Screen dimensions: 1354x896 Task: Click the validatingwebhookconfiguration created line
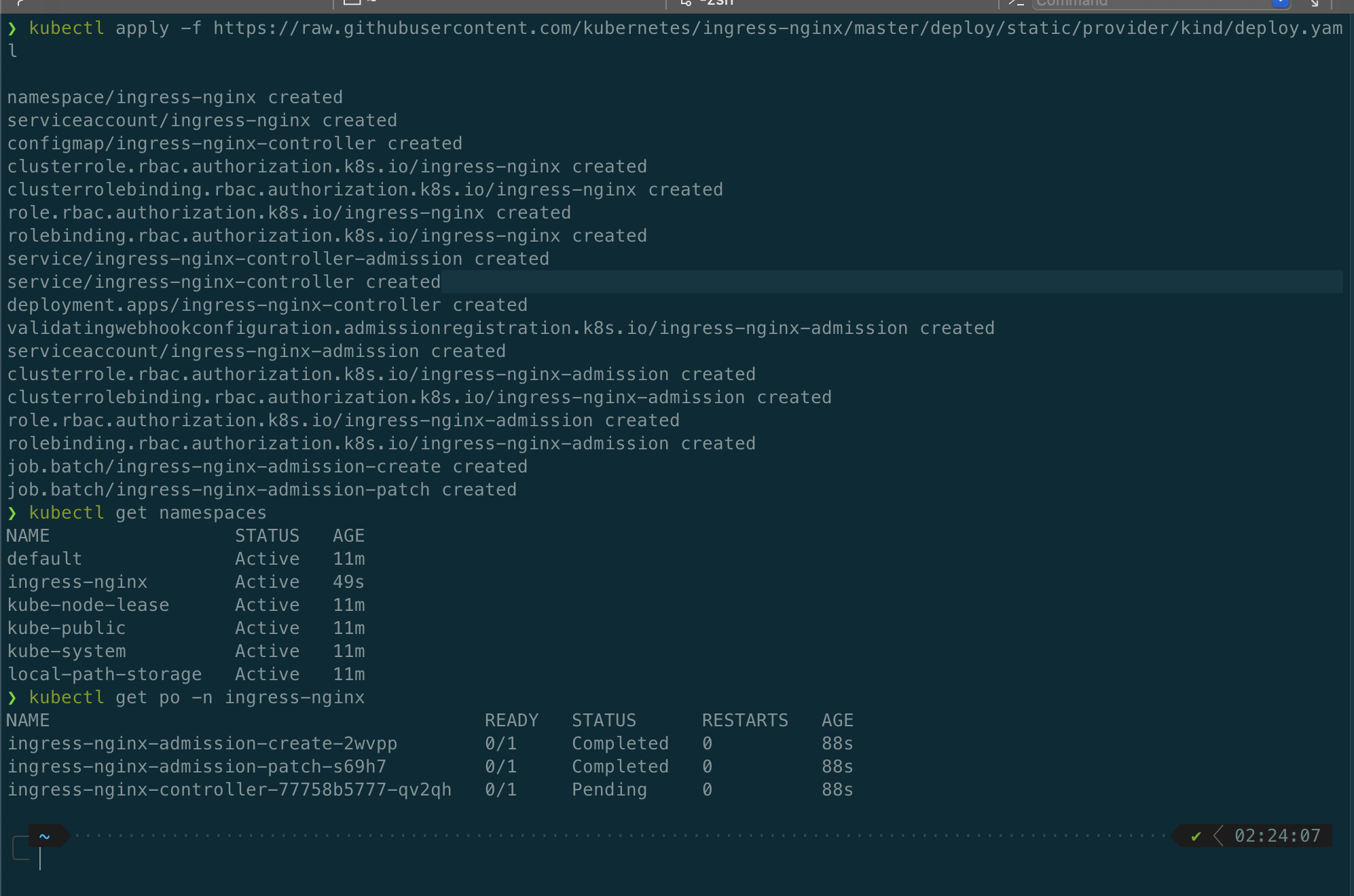501,329
